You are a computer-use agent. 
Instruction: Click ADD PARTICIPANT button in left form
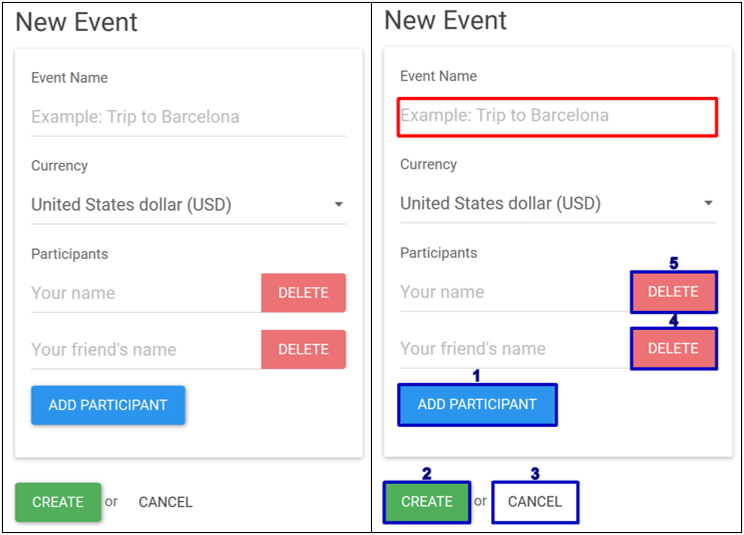pyautogui.click(x=108, y=405)
